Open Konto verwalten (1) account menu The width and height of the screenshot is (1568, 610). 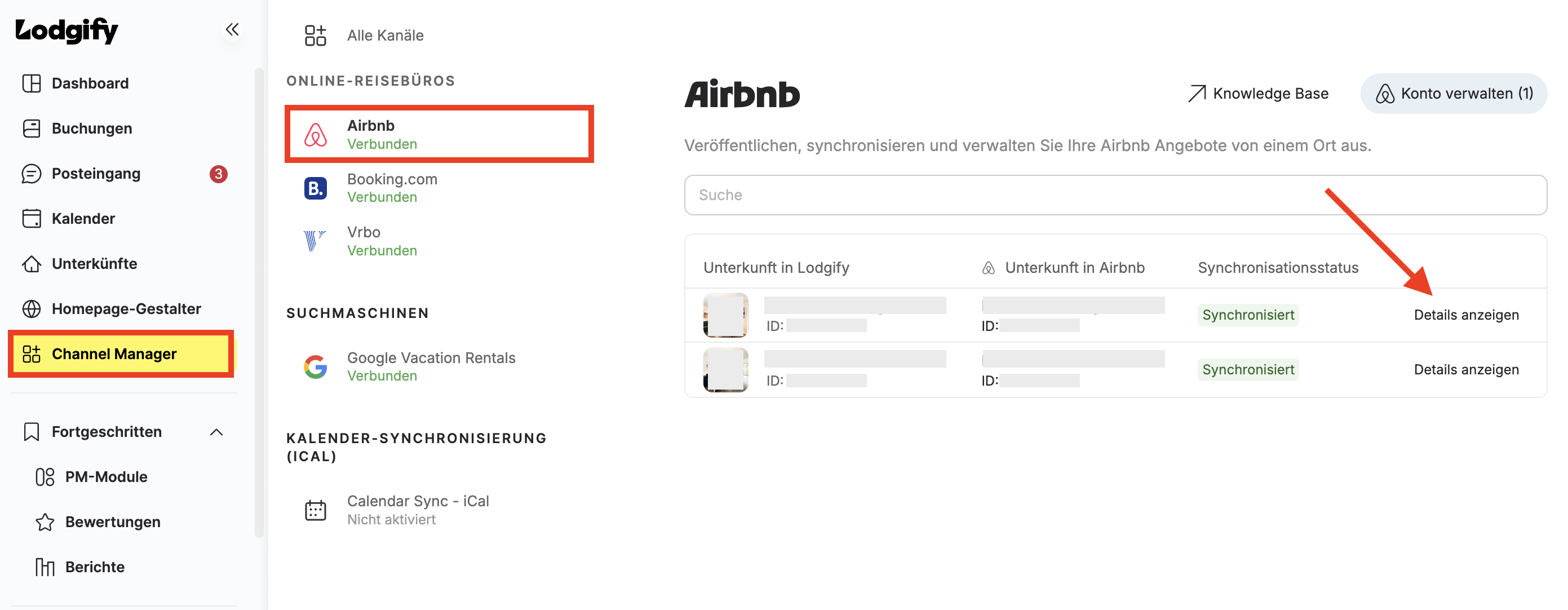(1454, 93)
